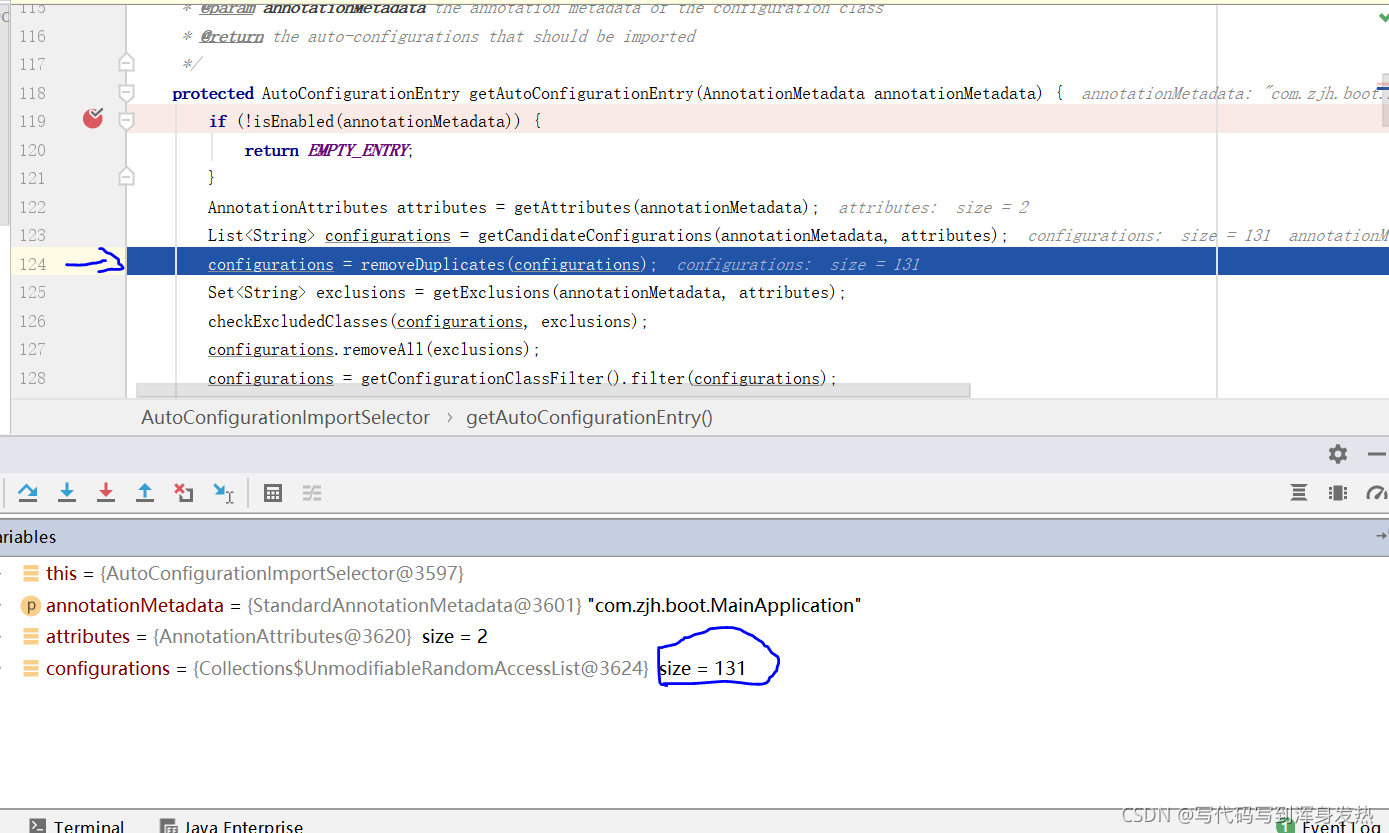Select the attributes variable row
The width and height of the screenshot is (1389, 833).
coord(694,636)
